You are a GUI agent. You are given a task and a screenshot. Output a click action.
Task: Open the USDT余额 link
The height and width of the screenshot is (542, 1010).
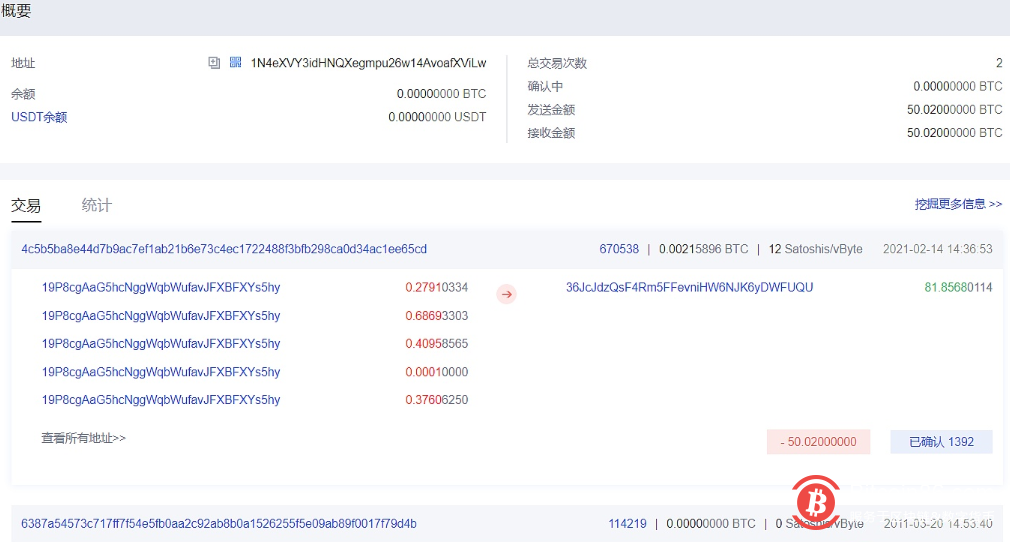(x=39, y=117)
